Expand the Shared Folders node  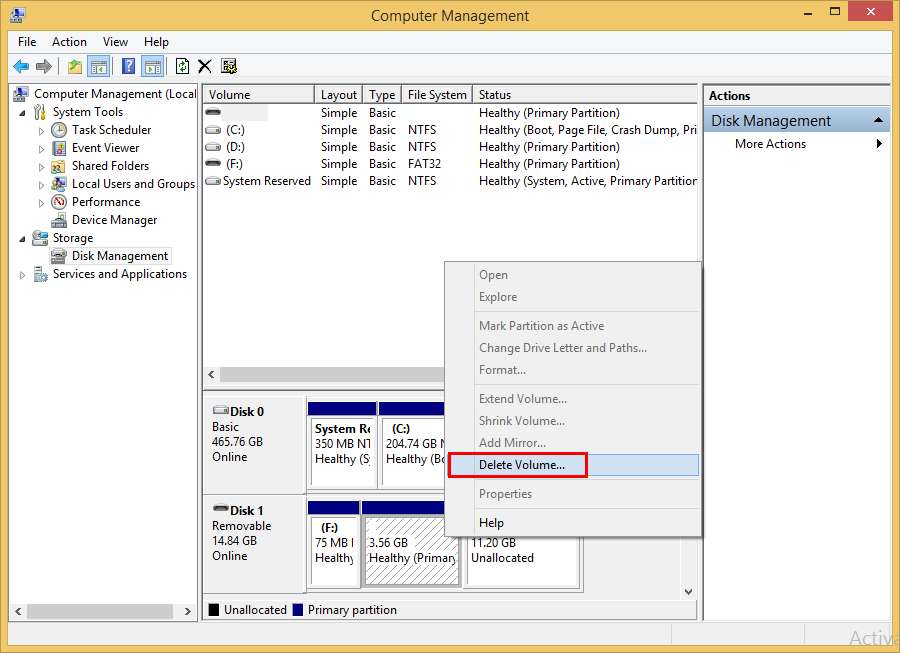[x=41, y=167]
